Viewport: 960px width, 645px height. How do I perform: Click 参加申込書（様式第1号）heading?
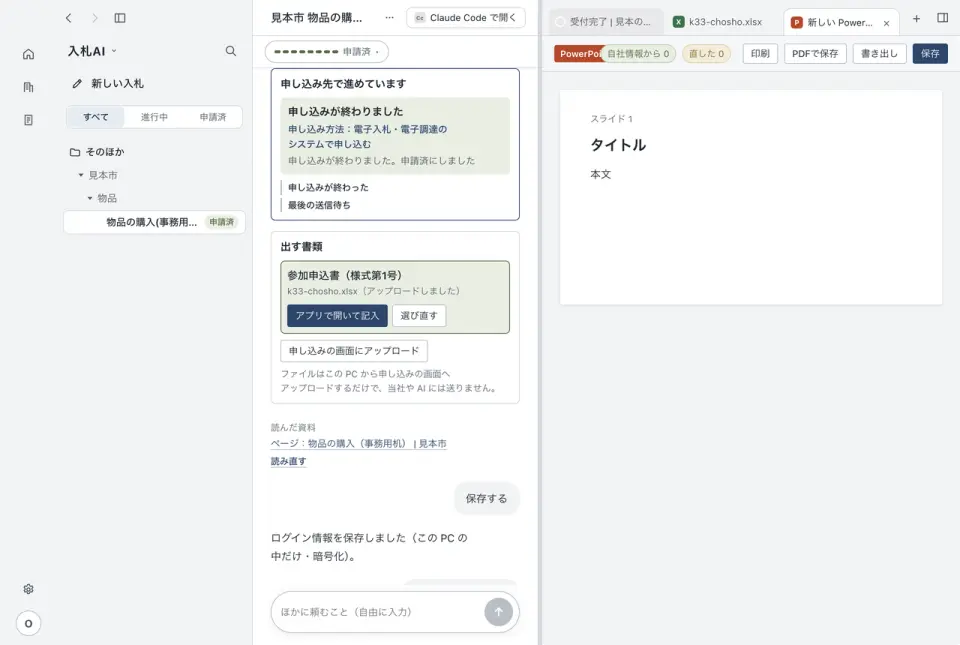tap(345, 275)
